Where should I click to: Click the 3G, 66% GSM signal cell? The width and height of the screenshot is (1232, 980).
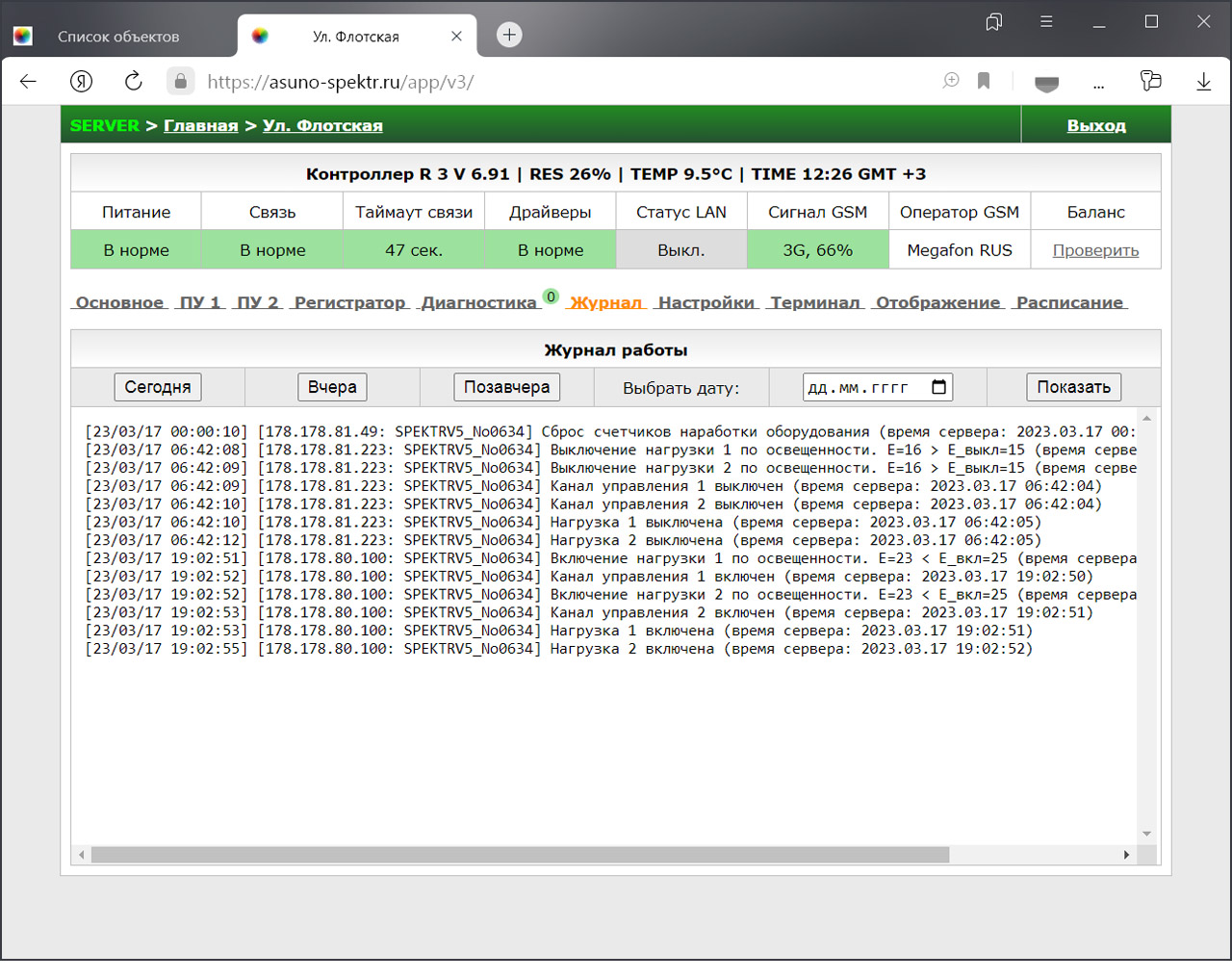(x=817, y=250)
